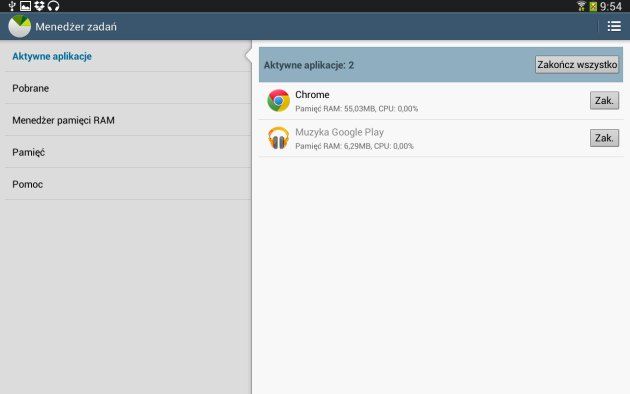Select the Chrome app name
This screenshot has width=630, height=394.
pyautogui.click(x=312, y=94)
